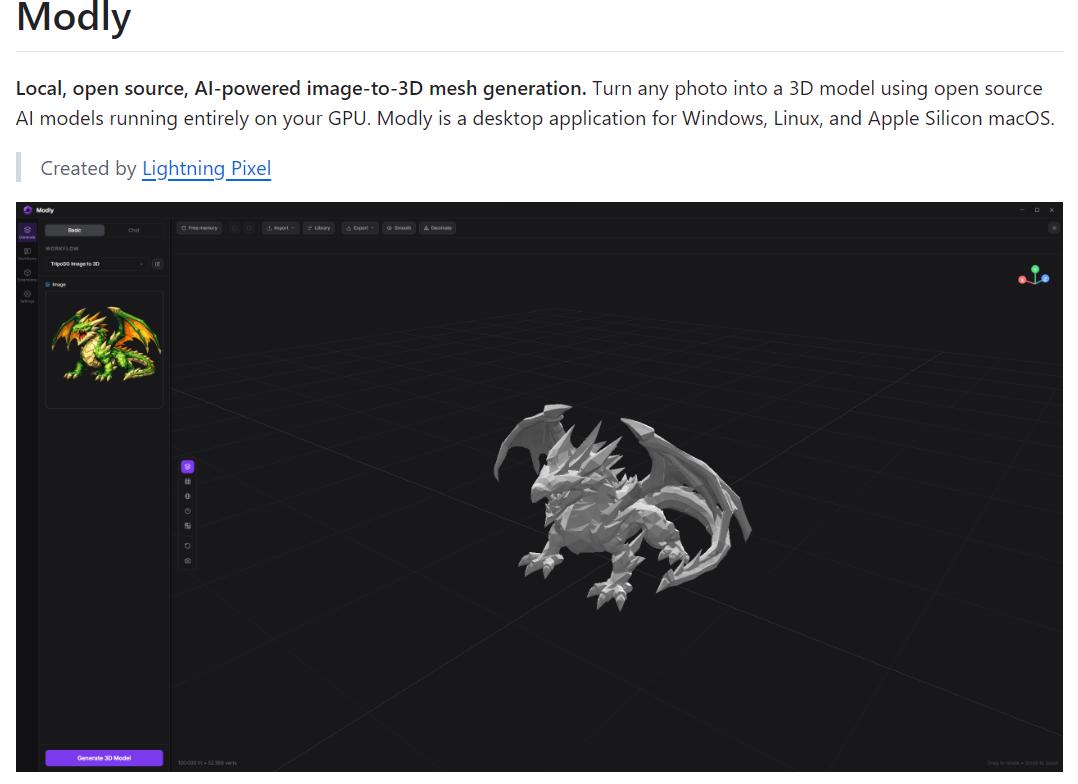Toggle the plain circle icon in the viewport toolbar
The image size is (1078, 784).
(188, 511)
